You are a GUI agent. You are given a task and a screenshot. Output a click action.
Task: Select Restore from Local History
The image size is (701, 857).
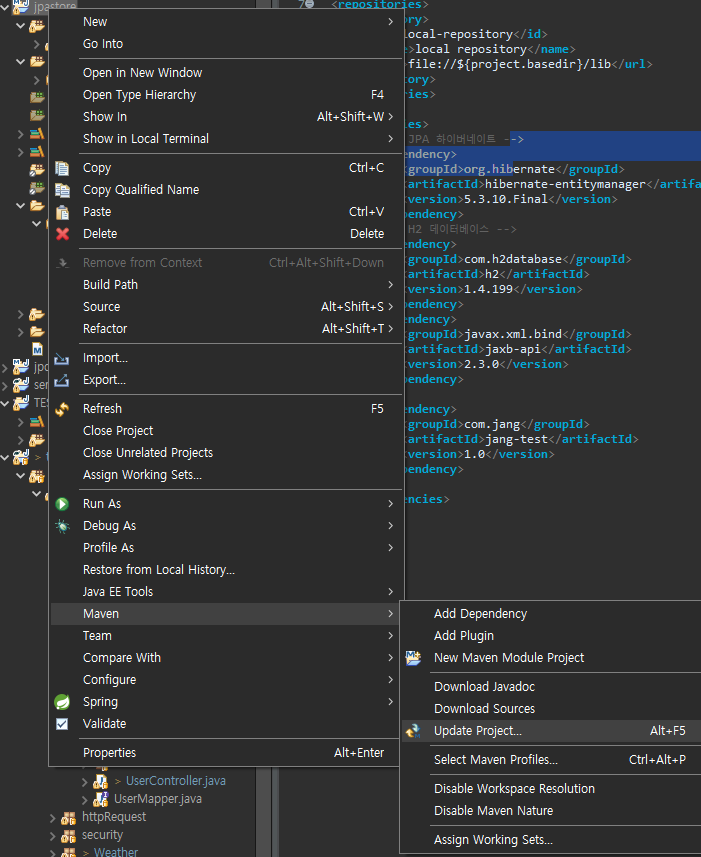(226, 570)
